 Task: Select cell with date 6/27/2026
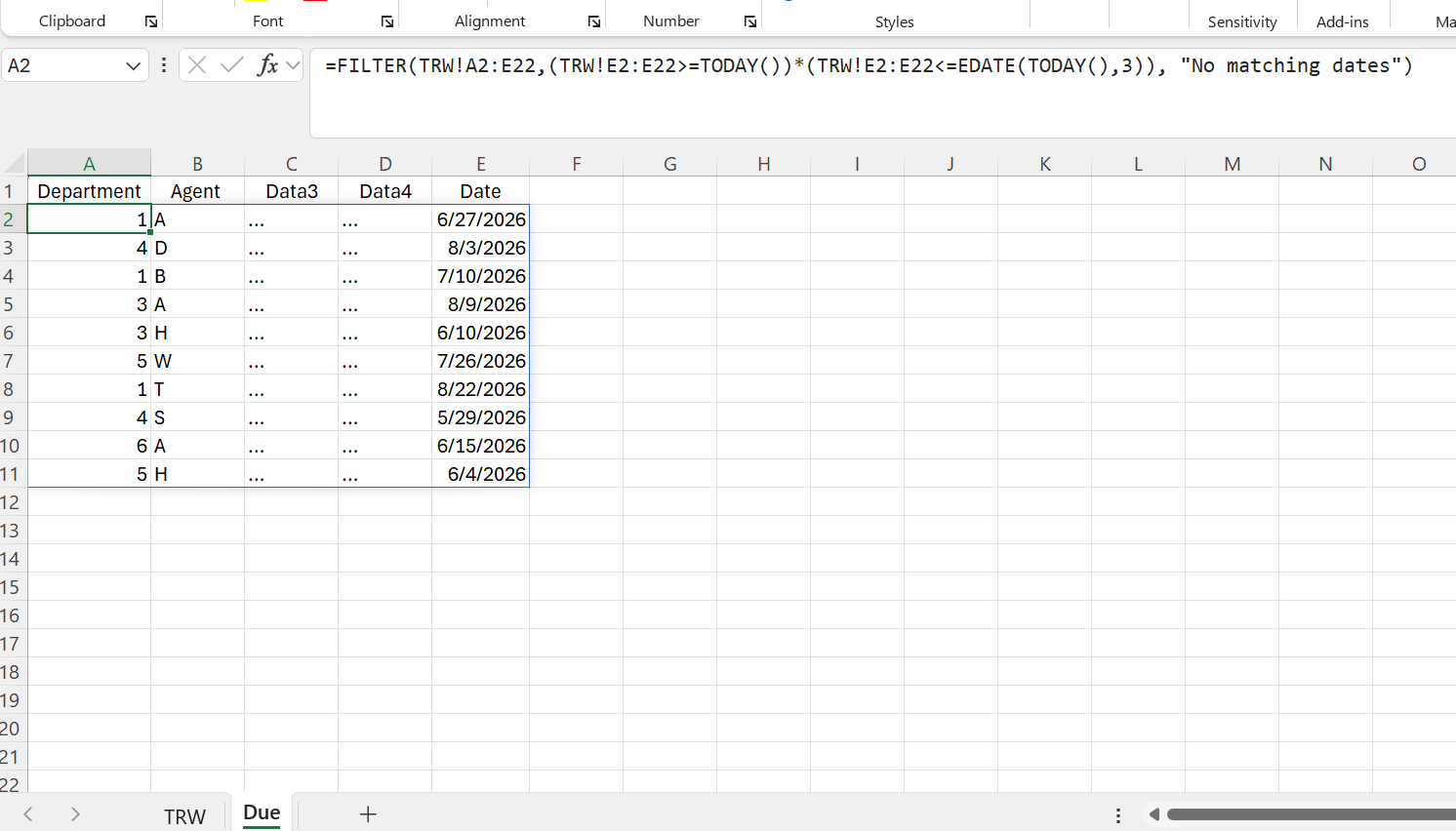(x=481, y=219)
